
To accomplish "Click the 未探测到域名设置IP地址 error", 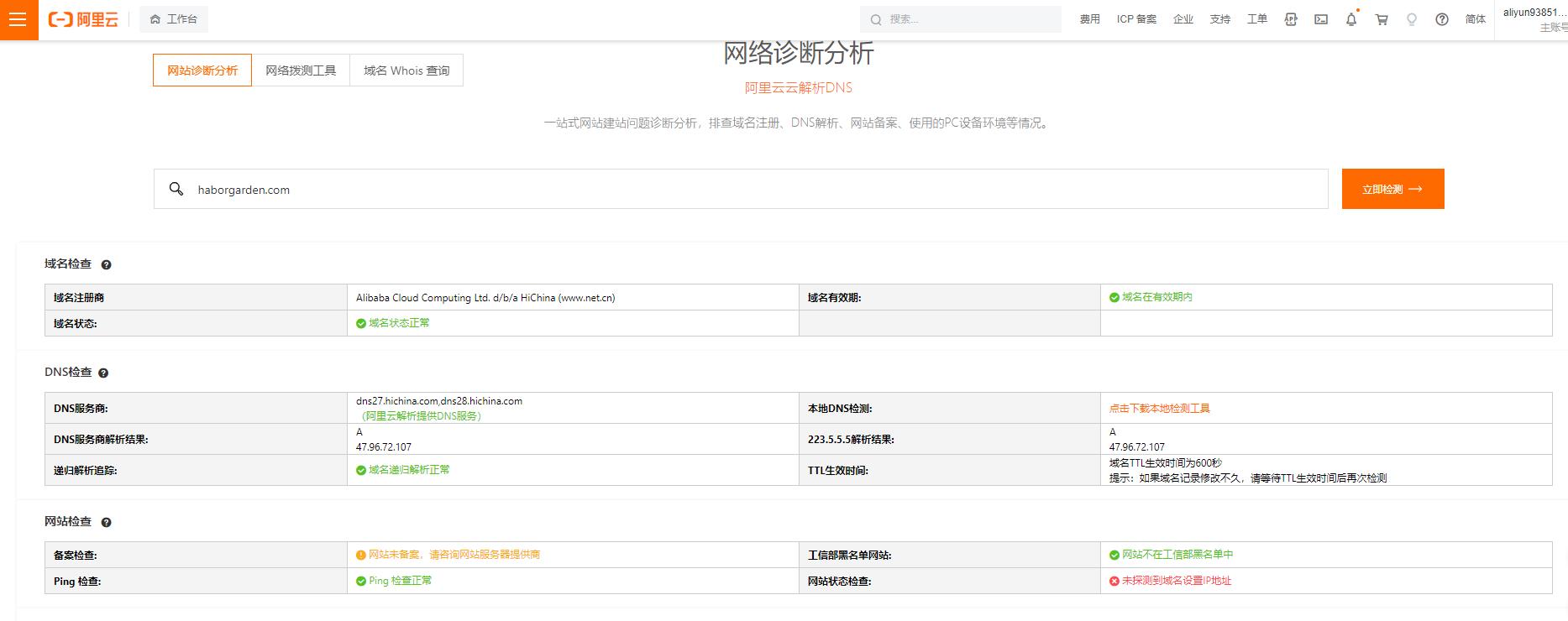I will [1170, 581].
